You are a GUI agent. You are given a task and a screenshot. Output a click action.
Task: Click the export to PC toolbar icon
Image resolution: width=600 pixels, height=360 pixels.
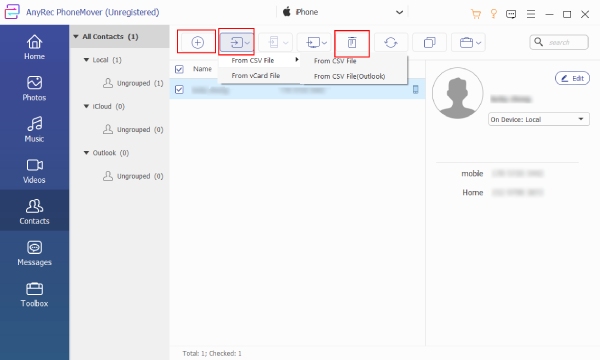coord(313,42)
